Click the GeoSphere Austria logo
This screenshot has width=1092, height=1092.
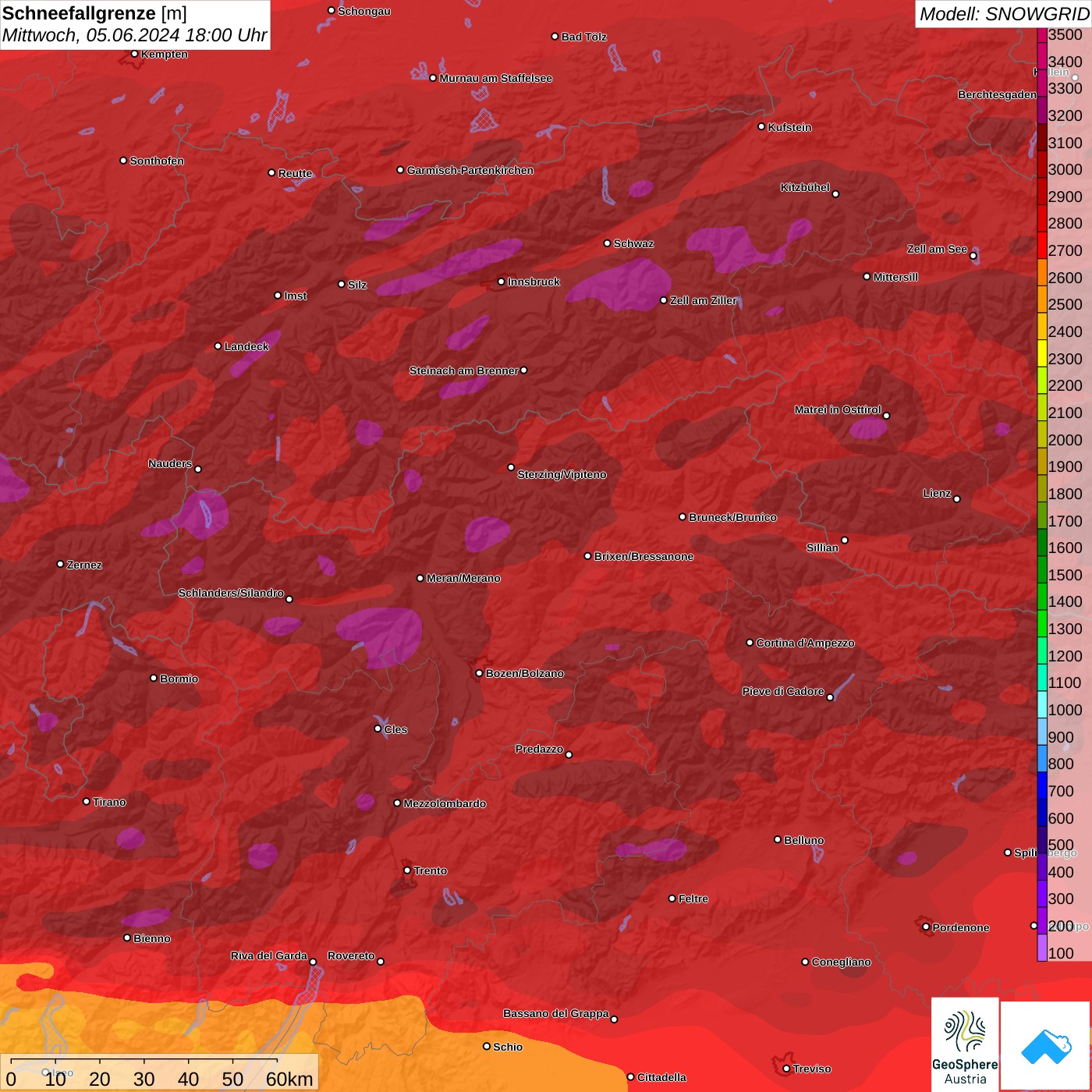tap(965, 1044)
